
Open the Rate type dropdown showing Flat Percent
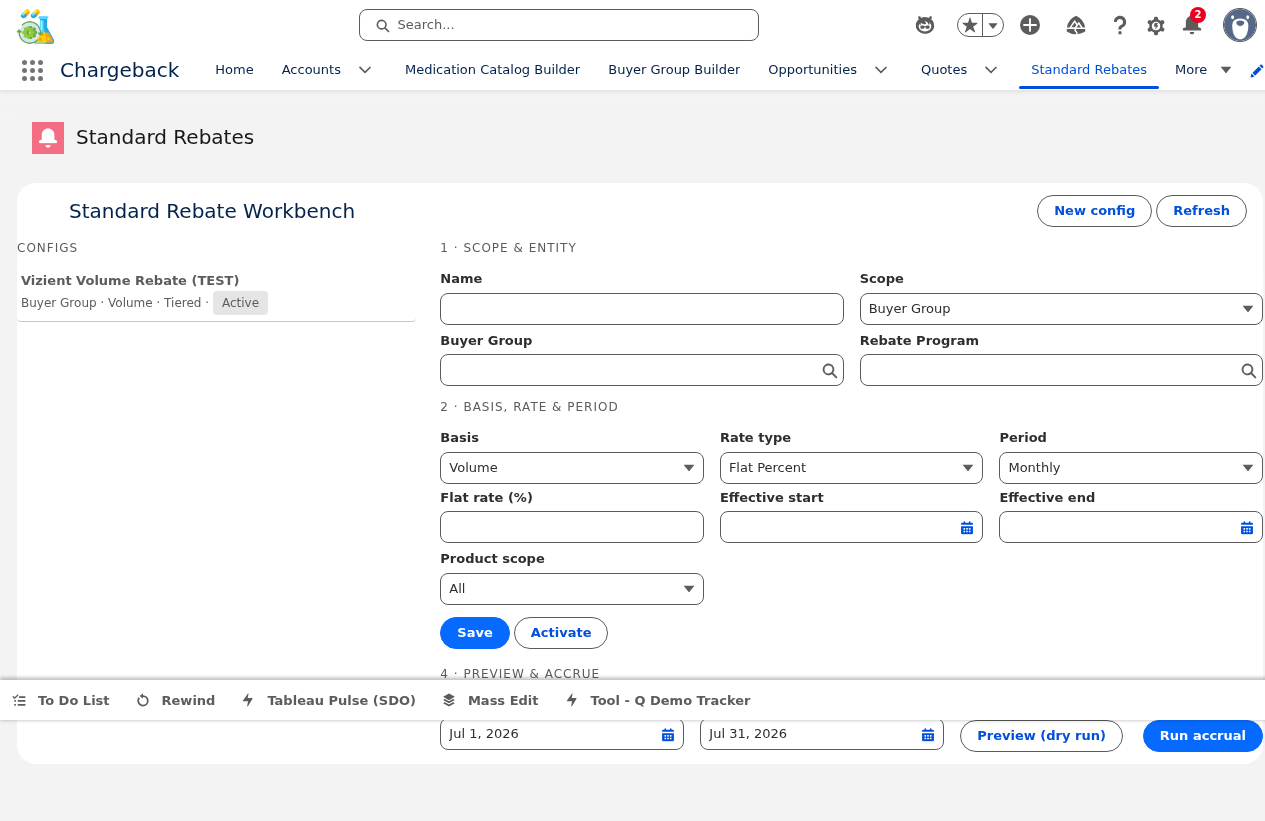851,468
